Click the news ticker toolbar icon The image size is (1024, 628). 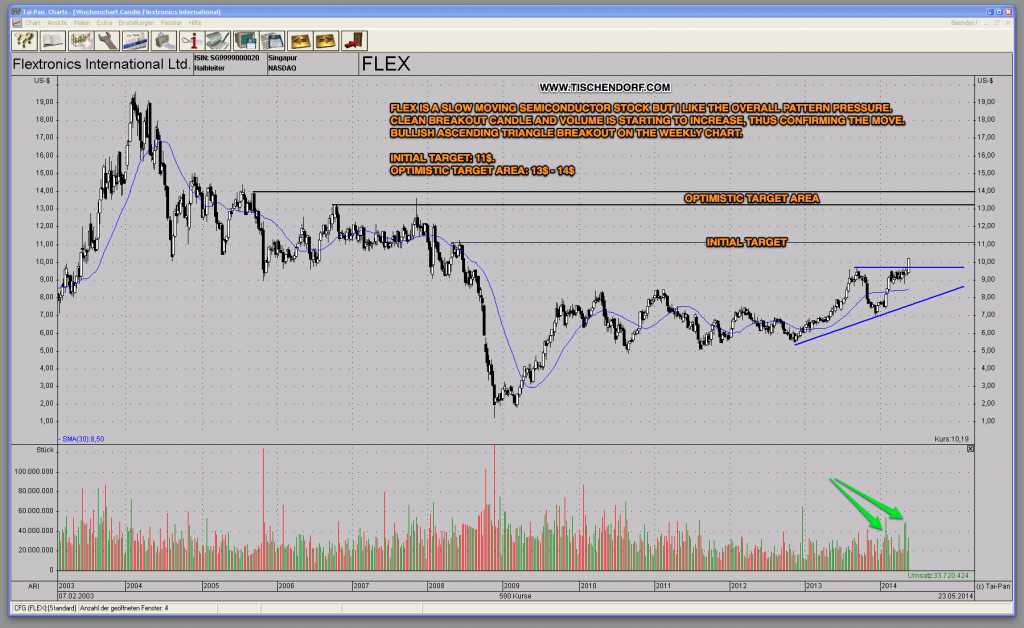click(137, 40)
